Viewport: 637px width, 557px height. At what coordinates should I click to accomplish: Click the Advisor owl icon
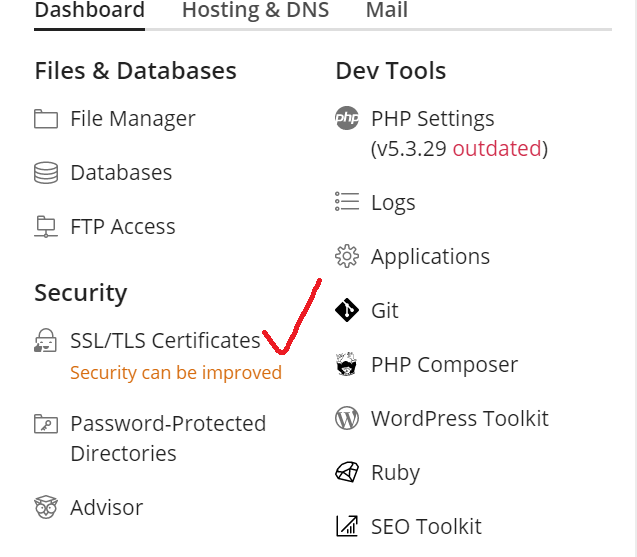[x=46, y=507]
